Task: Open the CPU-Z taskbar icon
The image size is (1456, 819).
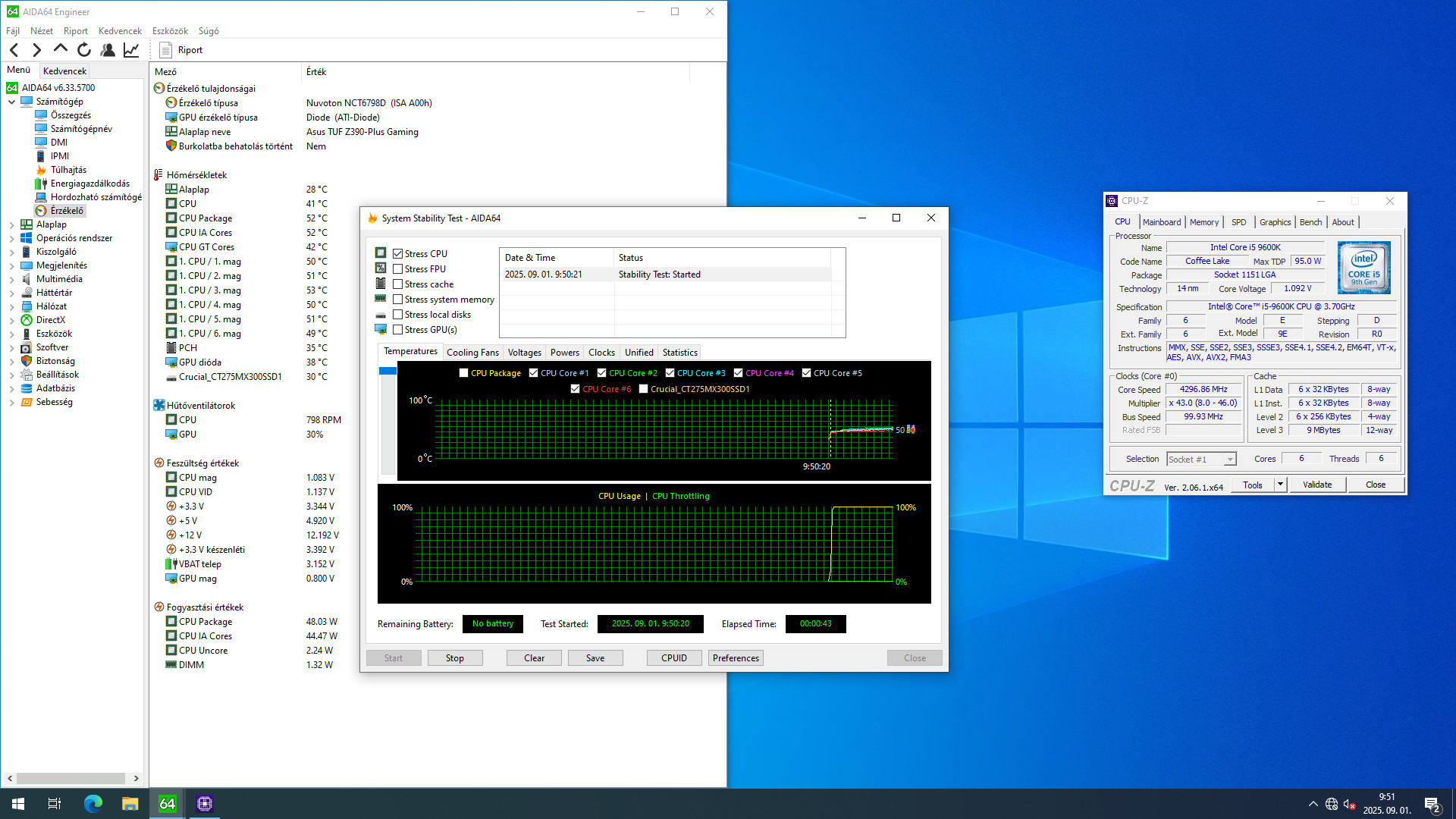Action: tap(204, 804)
